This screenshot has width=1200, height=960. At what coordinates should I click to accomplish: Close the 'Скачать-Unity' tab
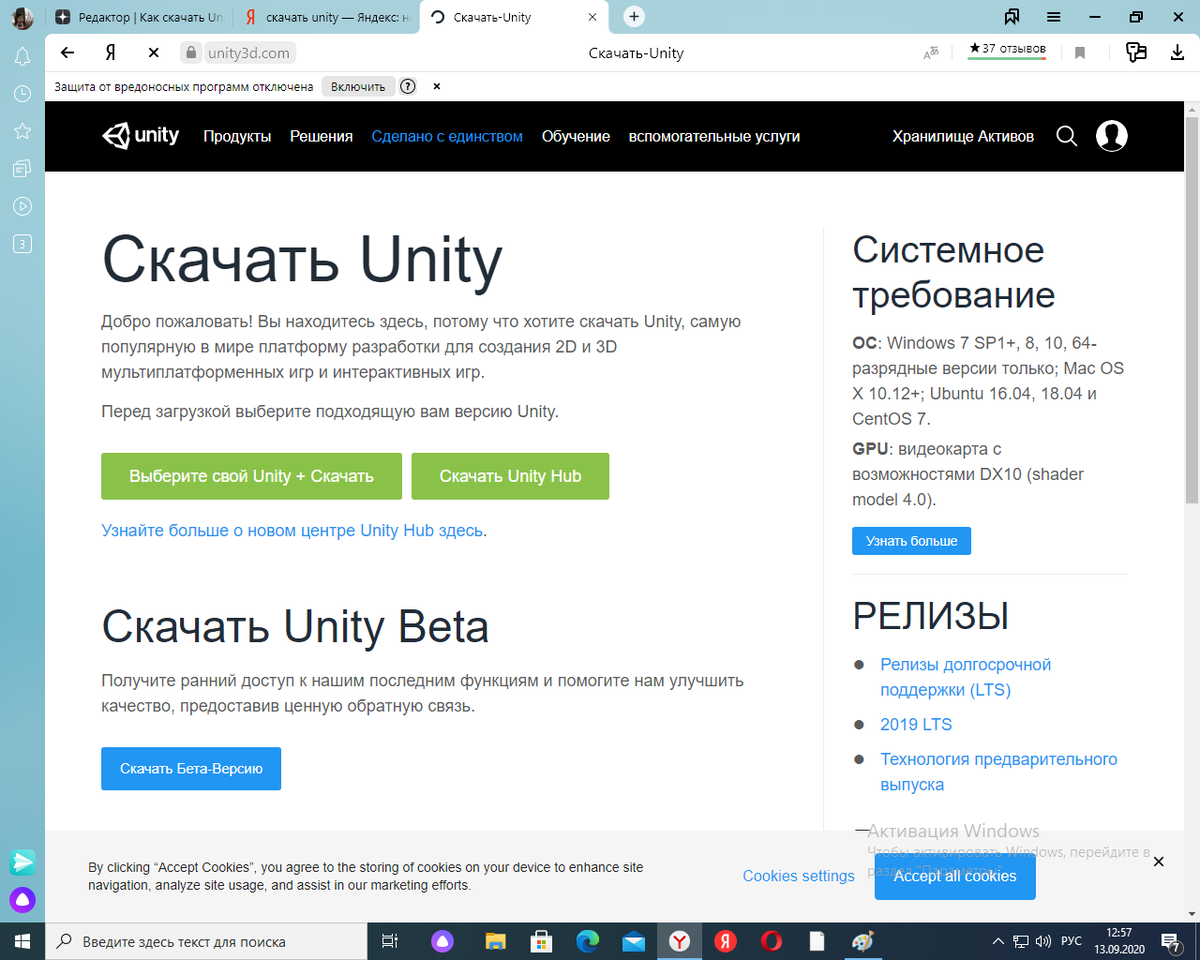click(x=593, y=17)
